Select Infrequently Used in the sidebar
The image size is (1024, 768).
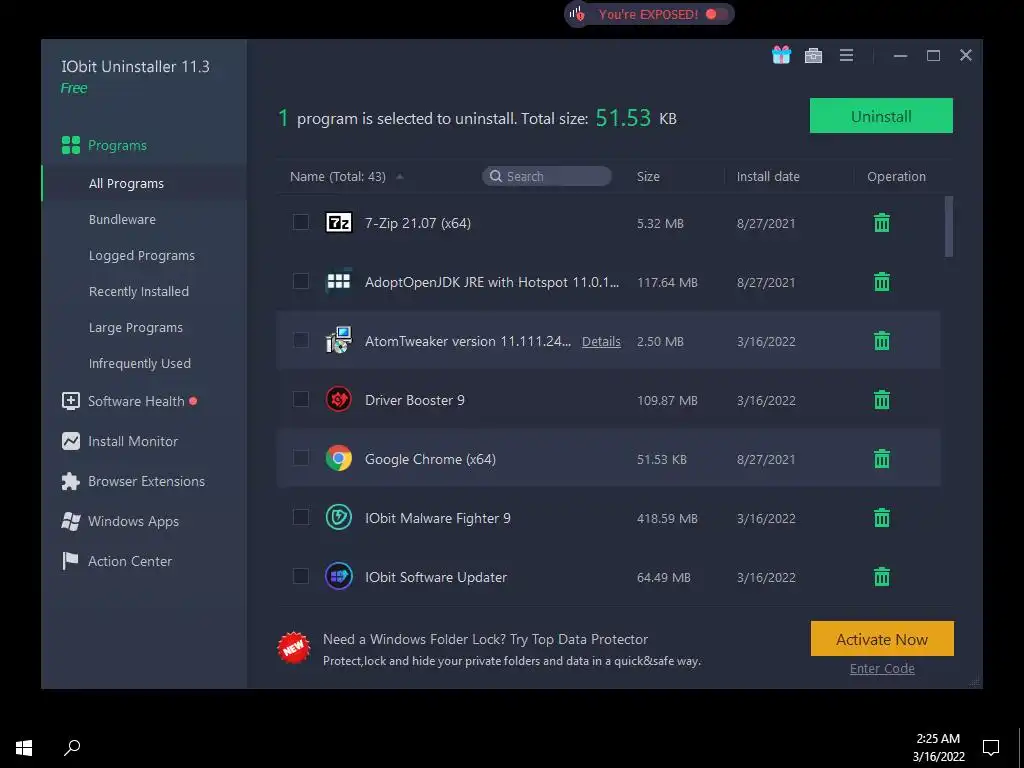[140, 363]
